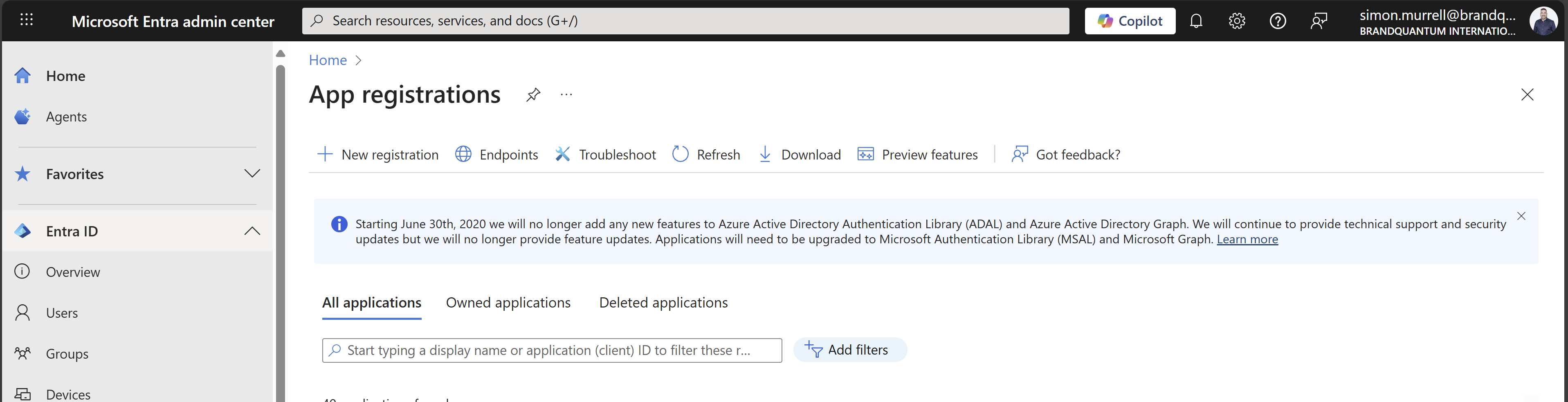The height and width of the screenshot is (402, 1568).
Task: Click the Home breadcrumb link
Action: click(x=328, y=60)
